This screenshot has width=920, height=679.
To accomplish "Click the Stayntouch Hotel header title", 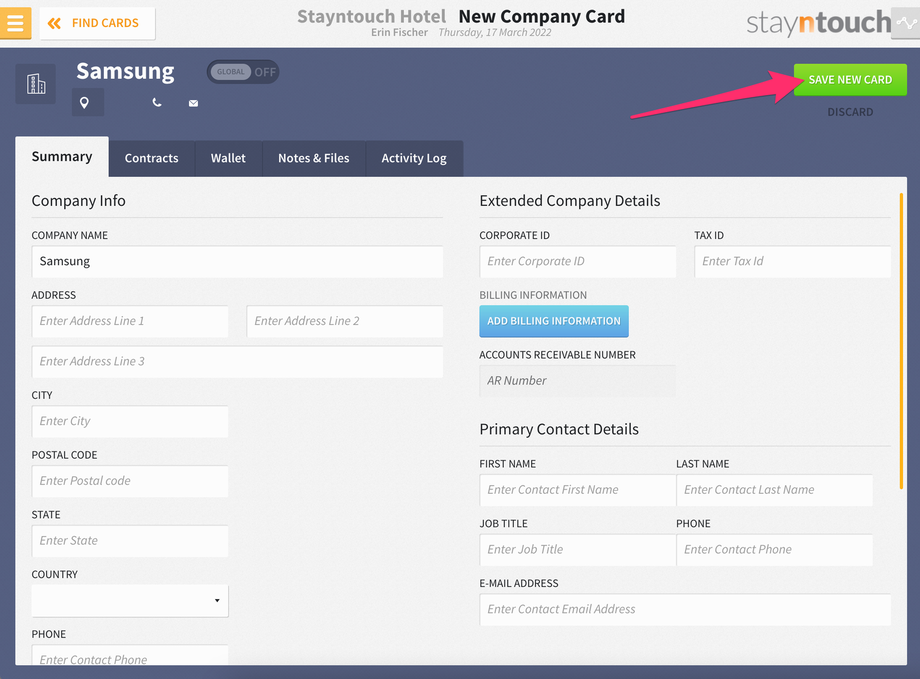I will (x=371, y=16).
